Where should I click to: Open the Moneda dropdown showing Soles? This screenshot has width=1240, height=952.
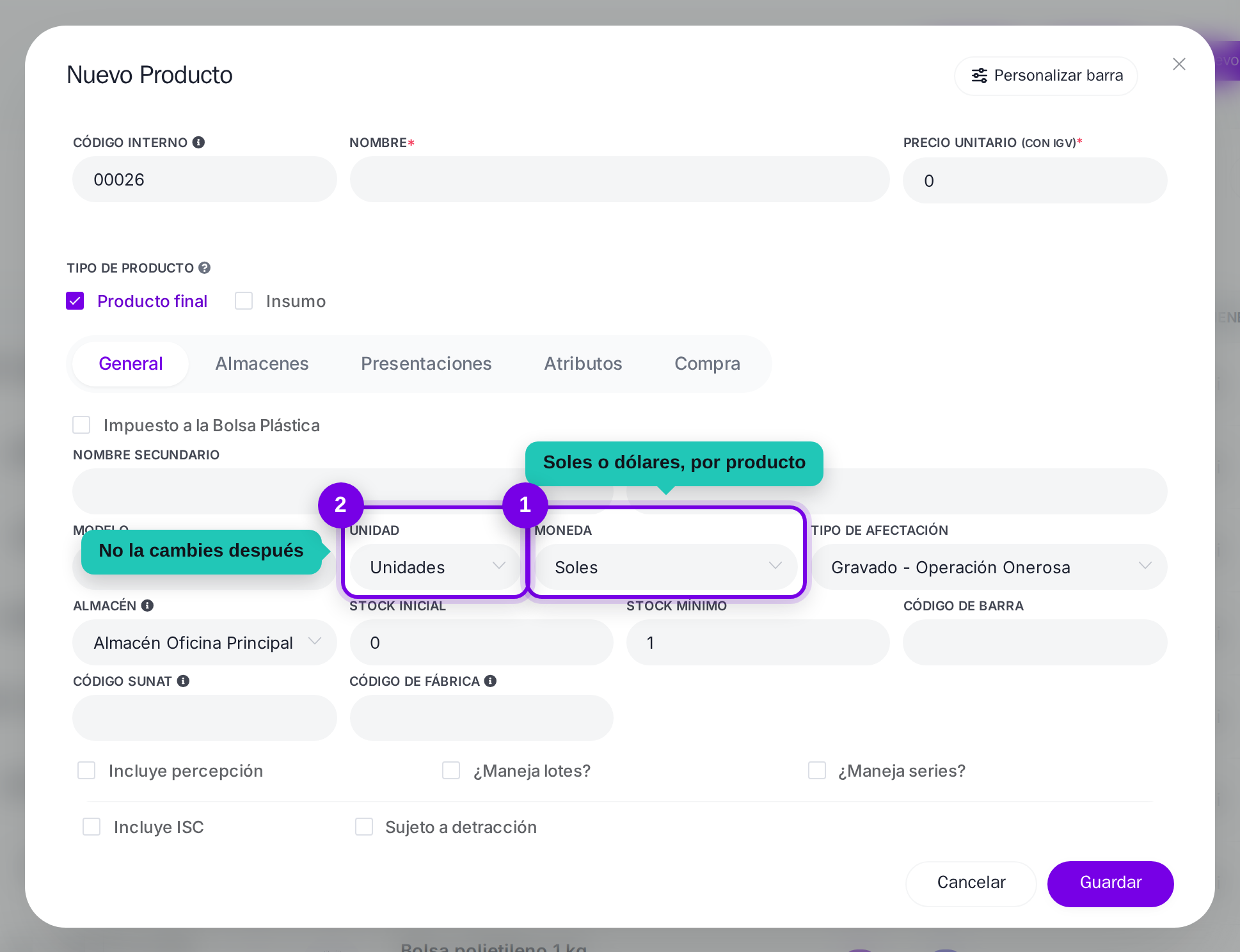(666, 567)
